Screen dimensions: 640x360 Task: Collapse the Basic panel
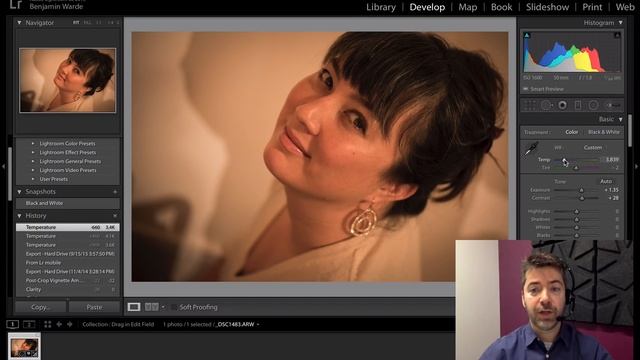point(620,119)
